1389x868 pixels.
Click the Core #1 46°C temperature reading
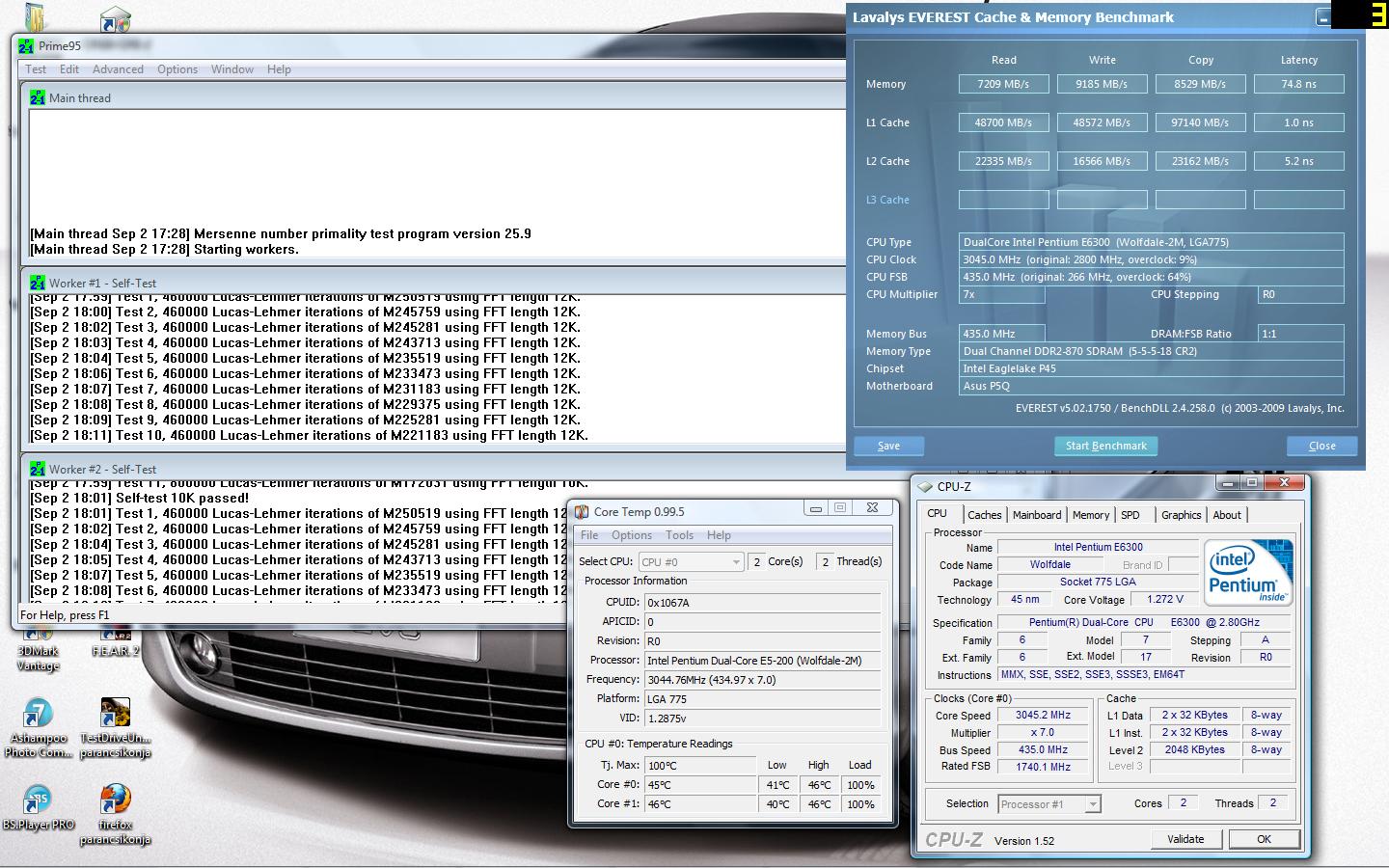click(x=701, y=804)
